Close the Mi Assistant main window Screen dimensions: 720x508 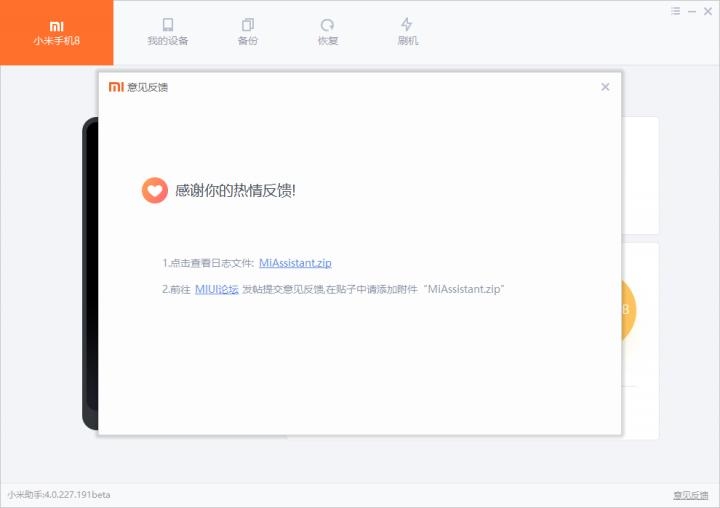click(708, 11)
